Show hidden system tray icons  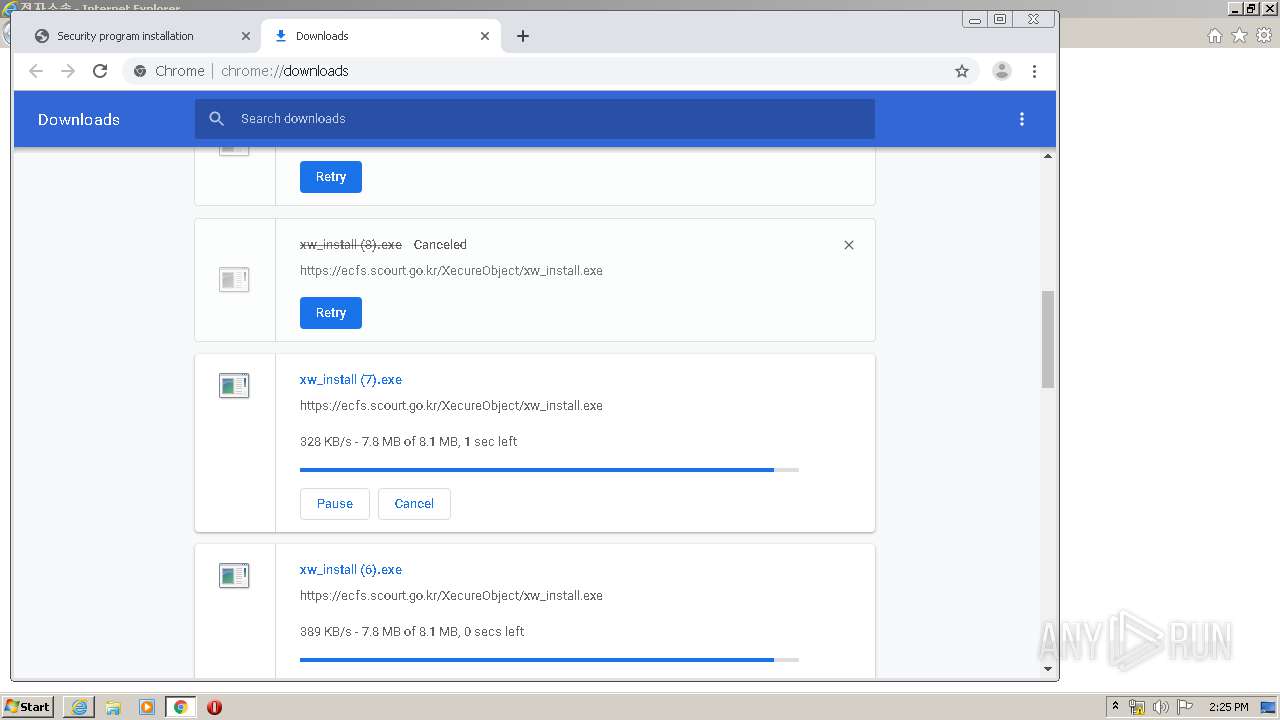[1115, 707]
